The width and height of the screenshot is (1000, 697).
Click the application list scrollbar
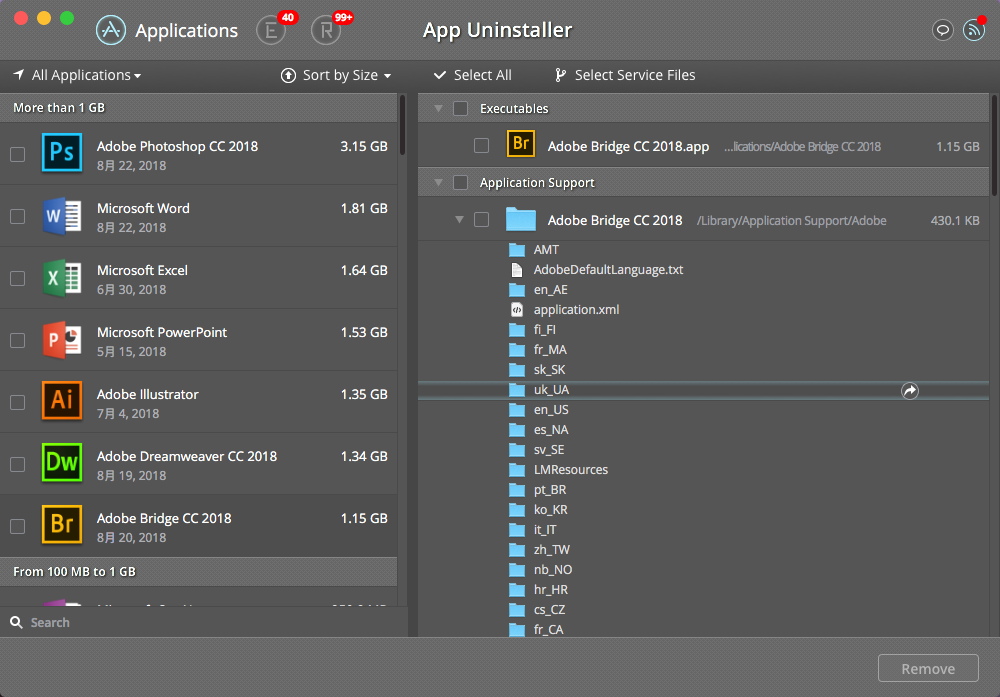402,125
